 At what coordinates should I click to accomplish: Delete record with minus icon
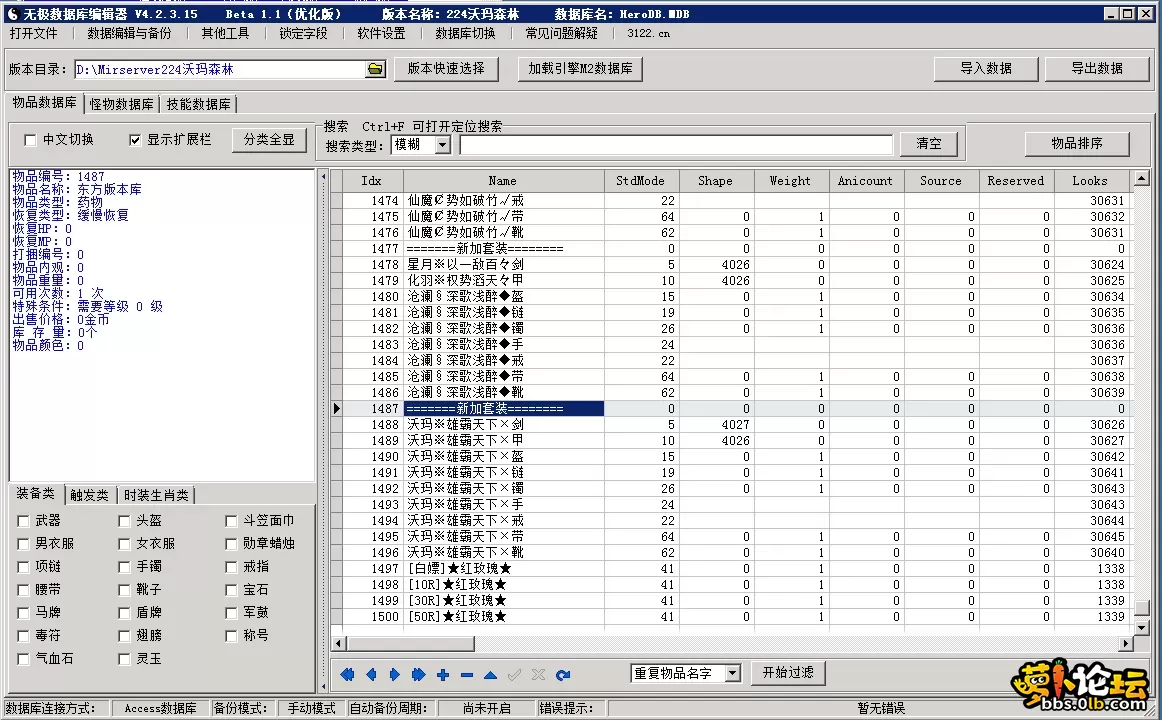[466, 675]
